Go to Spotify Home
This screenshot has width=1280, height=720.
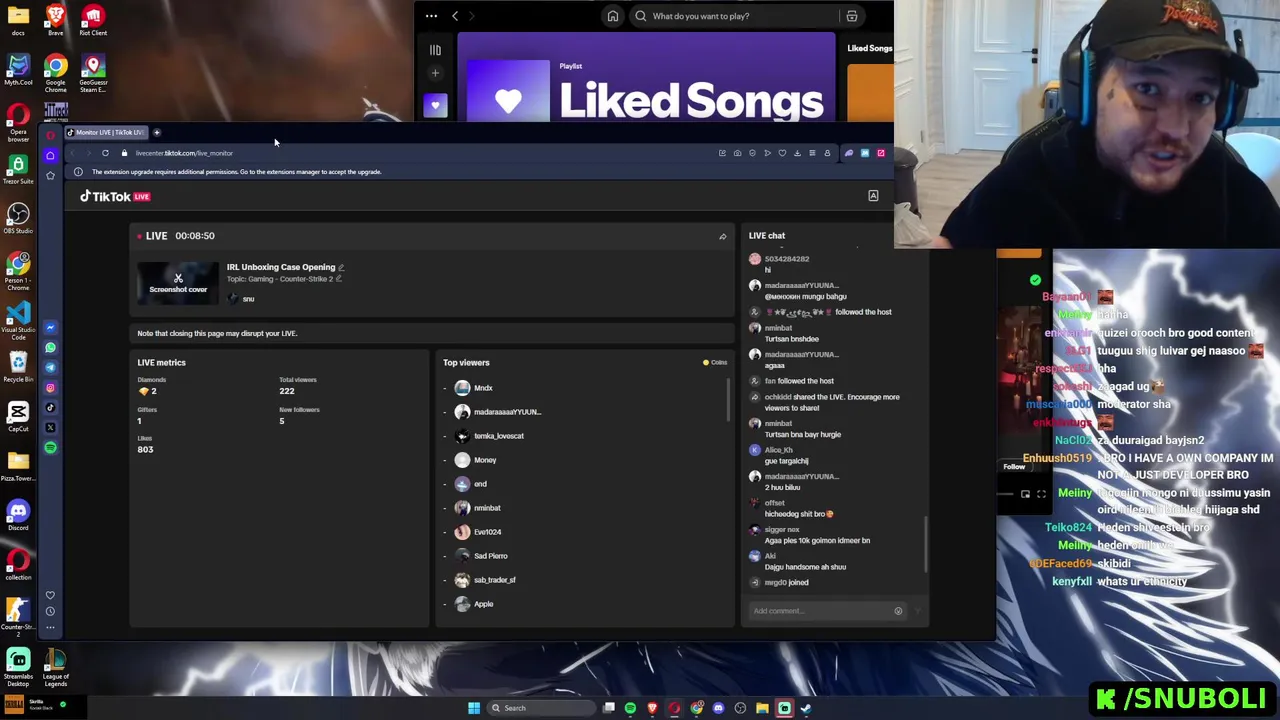coord(612,16)
